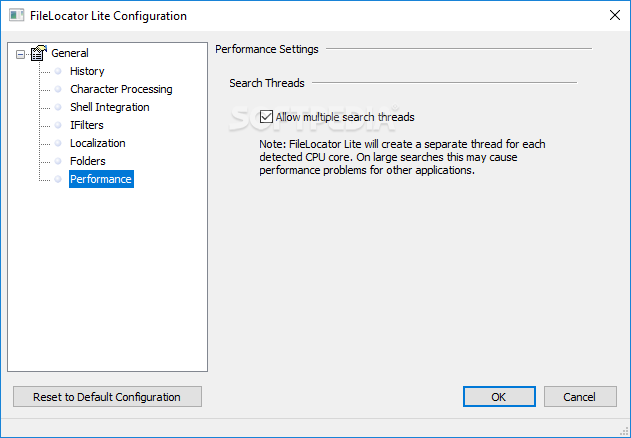The height and width of the screenshot is (438, 631).
Task: Click the bullet icon beside Folders
Action: pos(58,161)
